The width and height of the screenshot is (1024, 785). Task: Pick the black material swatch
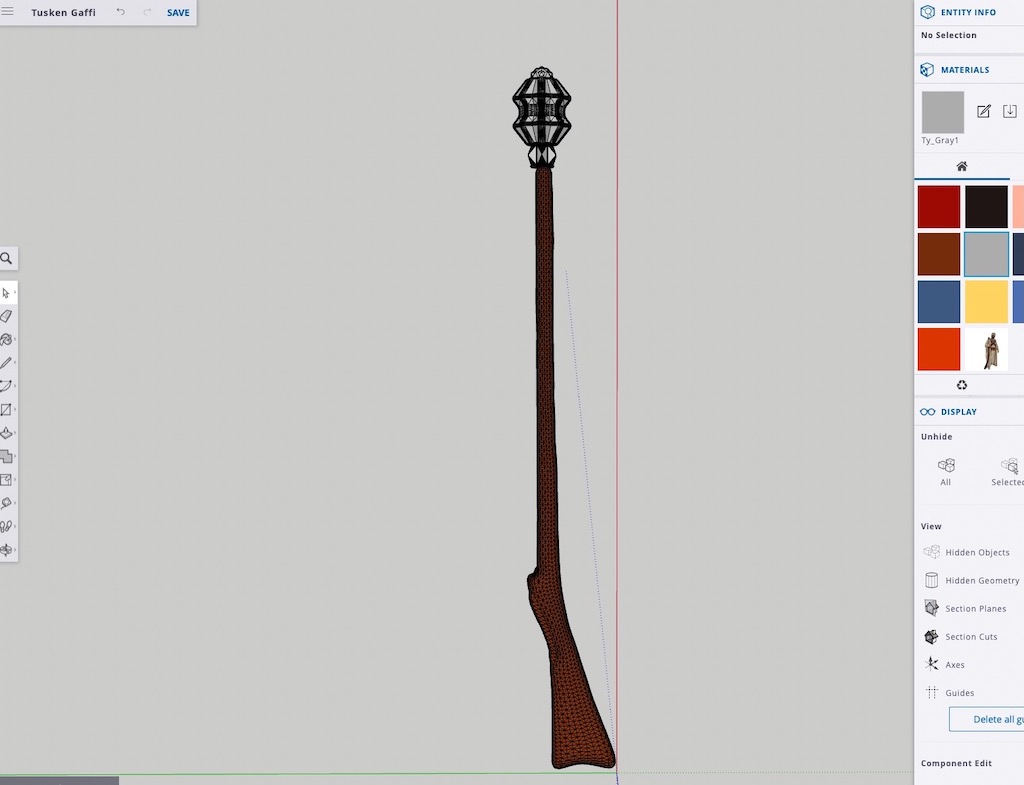click(x=986, y=207)
